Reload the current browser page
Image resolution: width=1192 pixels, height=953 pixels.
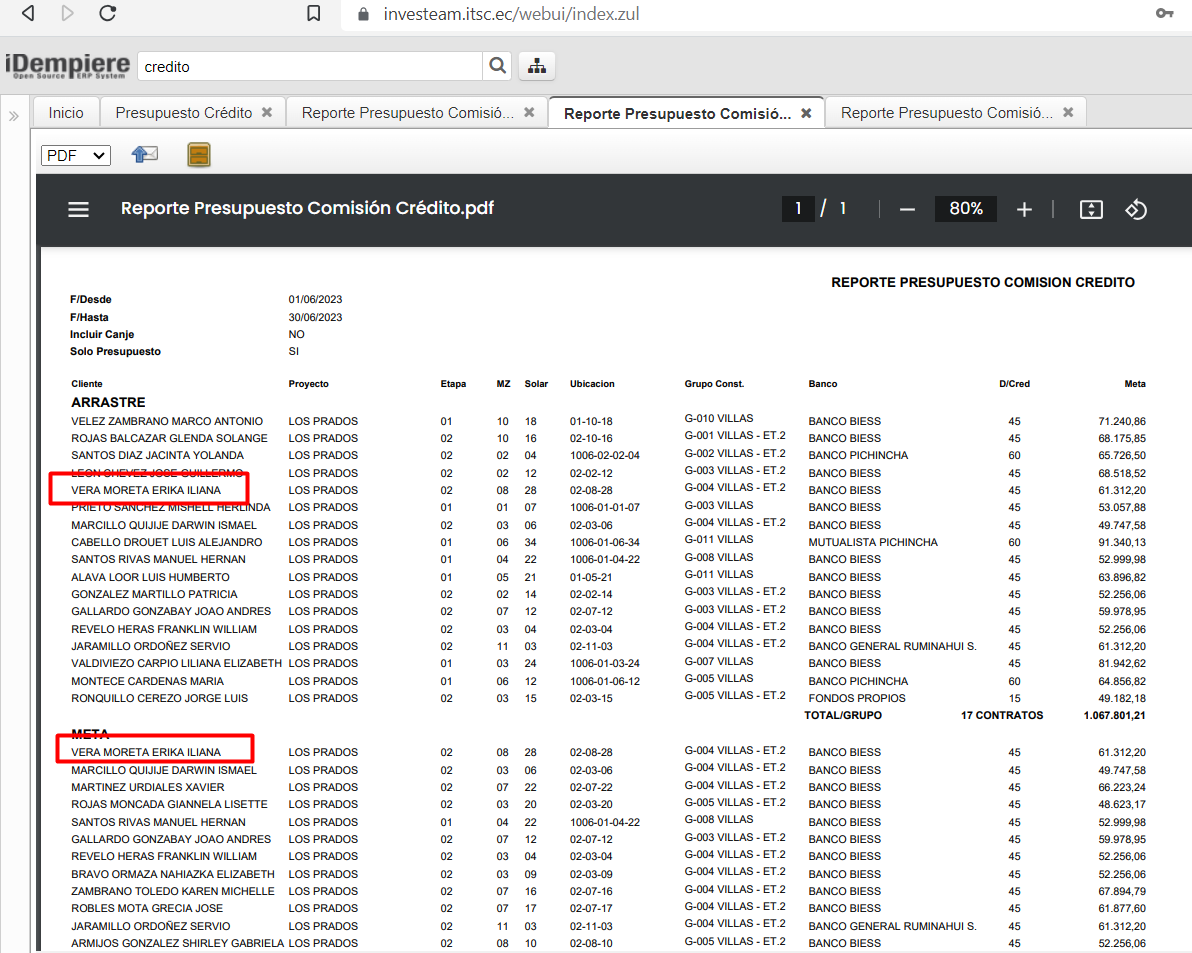point(107,13)
